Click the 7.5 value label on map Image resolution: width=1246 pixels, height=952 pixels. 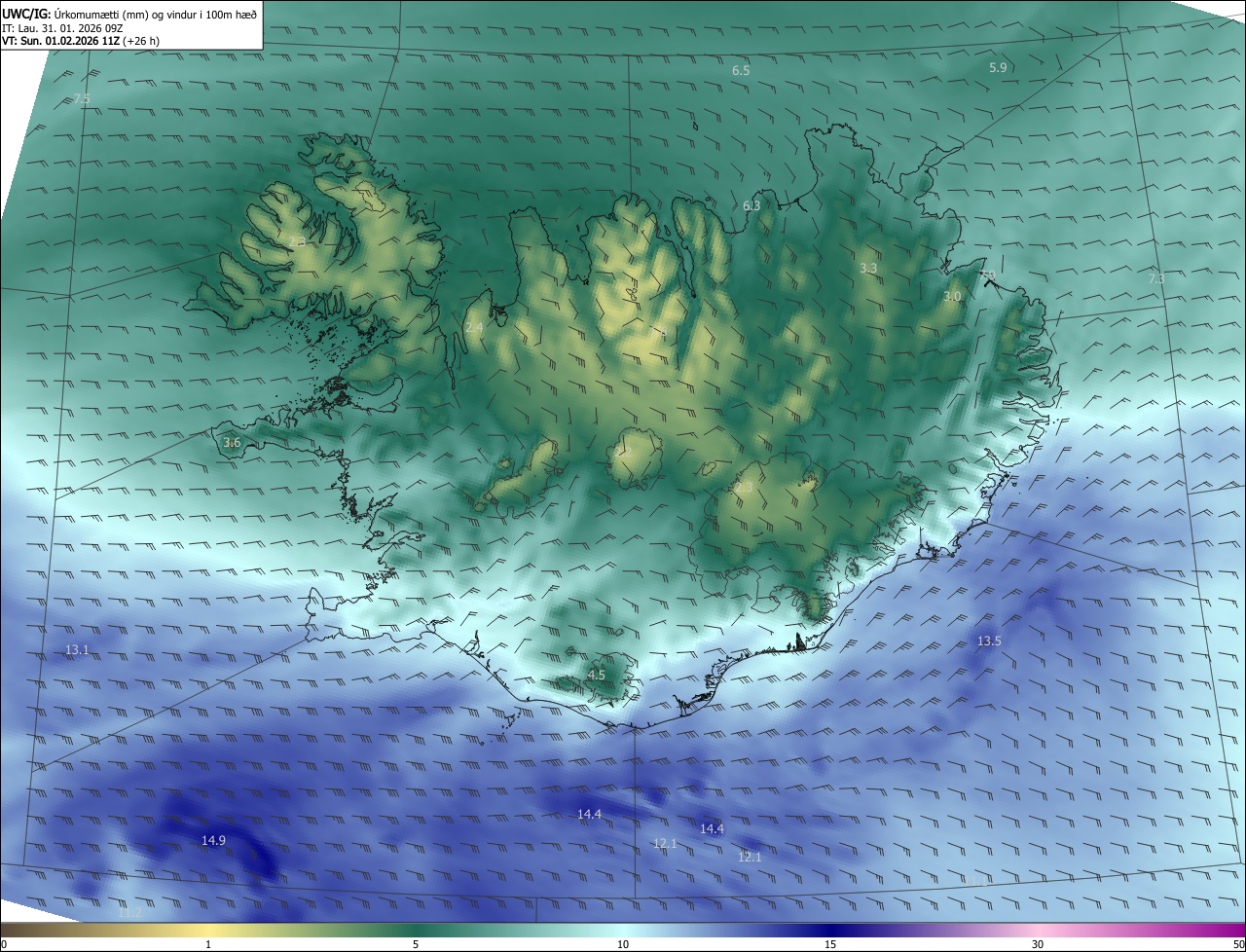(x=82, y=99)
